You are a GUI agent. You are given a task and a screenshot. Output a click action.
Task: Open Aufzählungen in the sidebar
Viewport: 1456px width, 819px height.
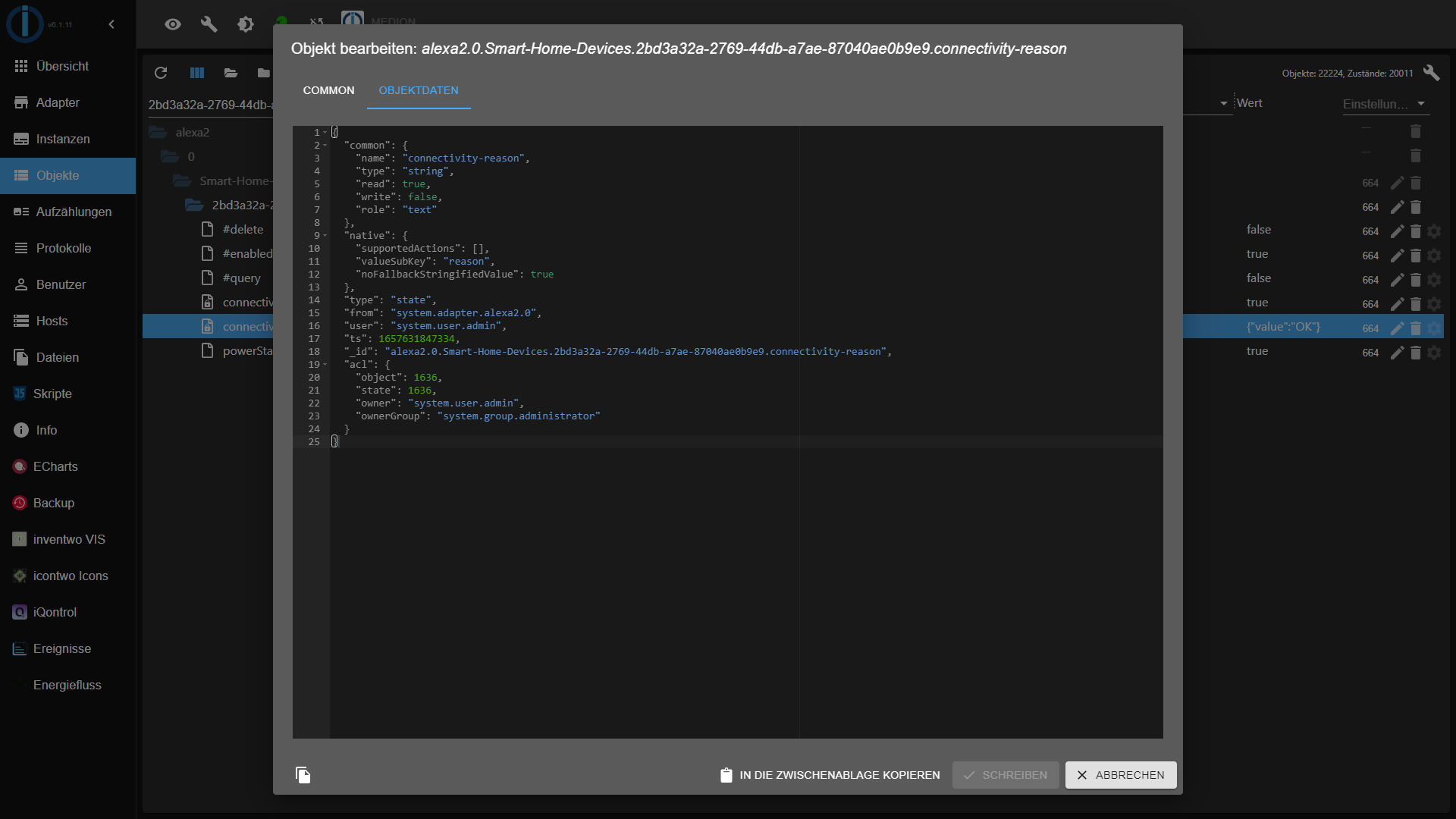coord(67,212)
